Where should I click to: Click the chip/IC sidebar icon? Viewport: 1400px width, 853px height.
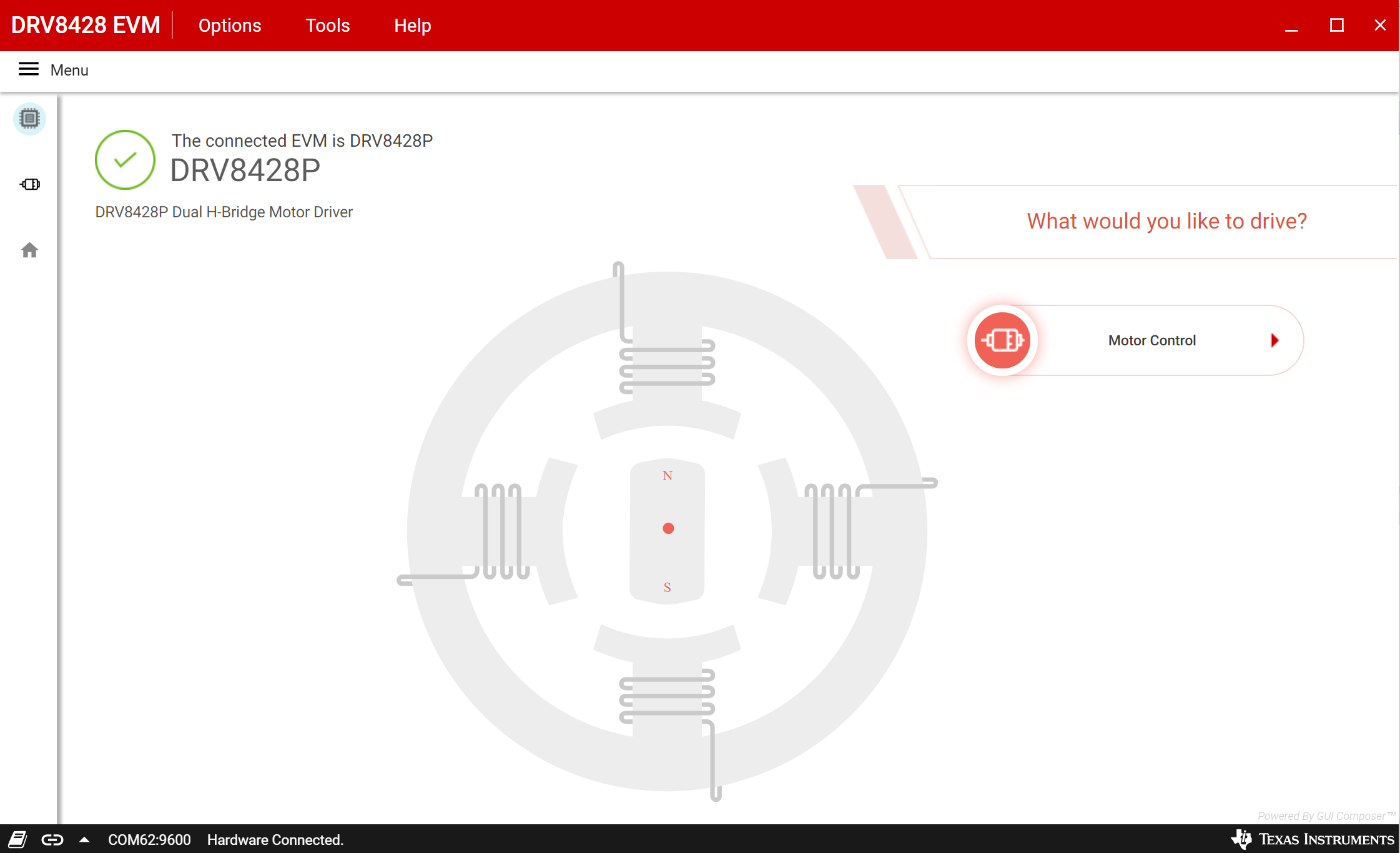(29, 118)
